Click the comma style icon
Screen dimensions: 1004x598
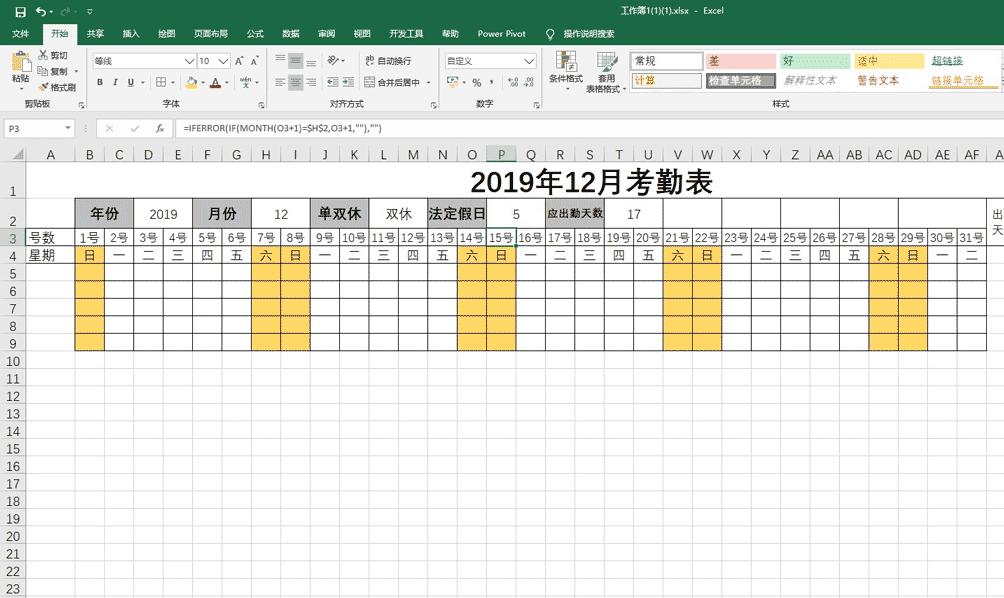490,82
